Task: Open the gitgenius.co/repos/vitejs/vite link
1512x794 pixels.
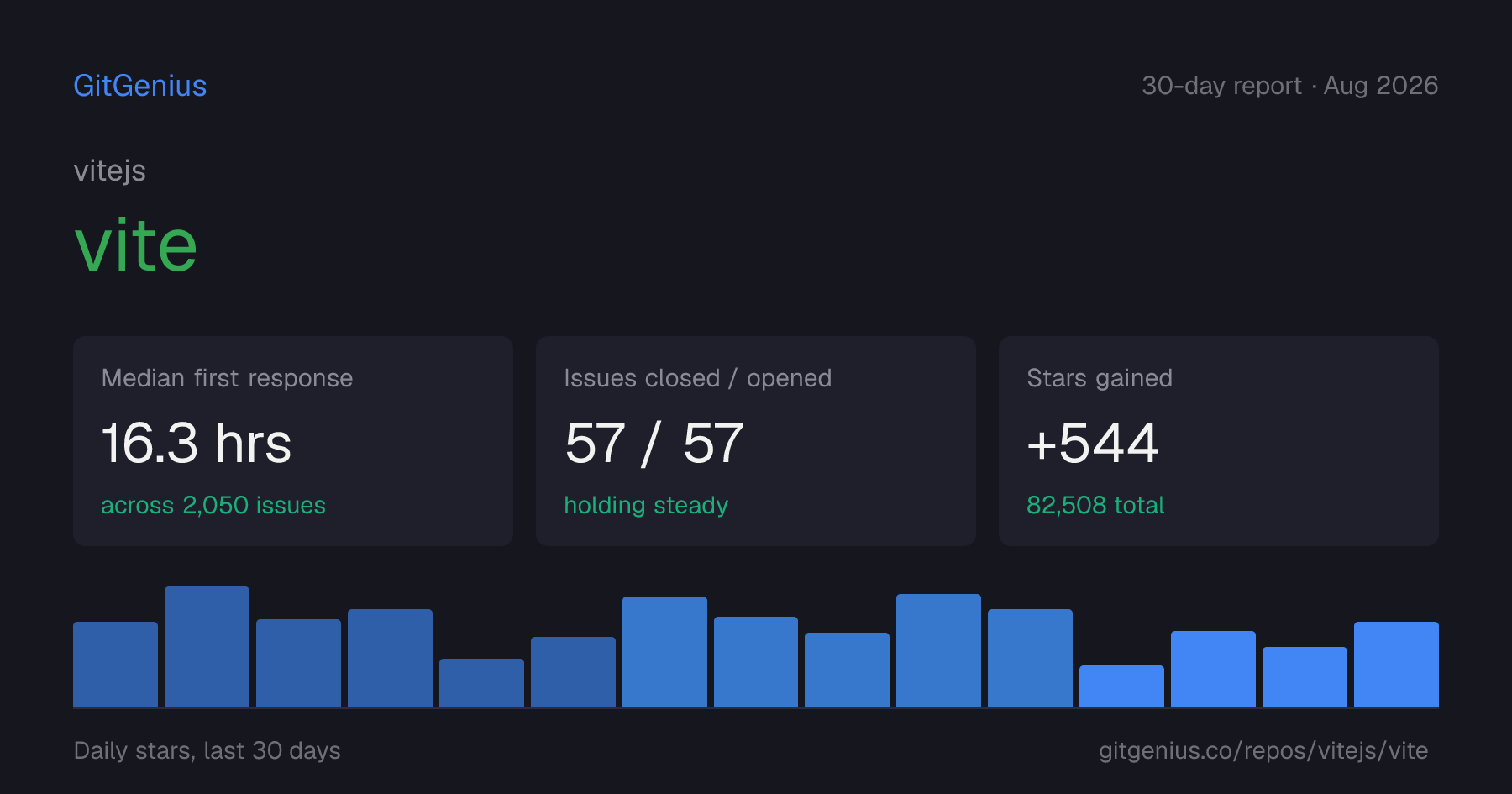Action: [x=1263, y=750]
